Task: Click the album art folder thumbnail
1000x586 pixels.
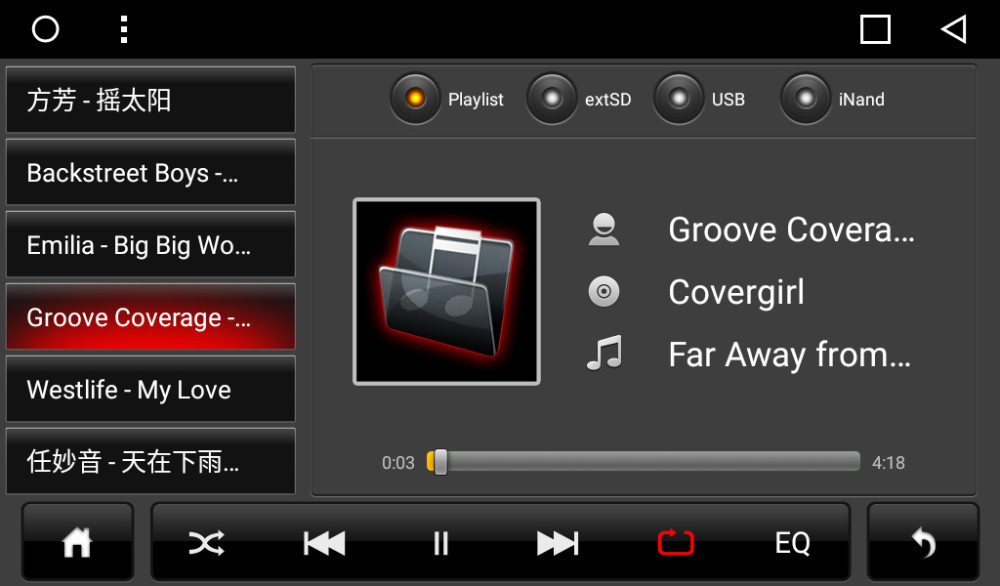Action: point(446,291)
